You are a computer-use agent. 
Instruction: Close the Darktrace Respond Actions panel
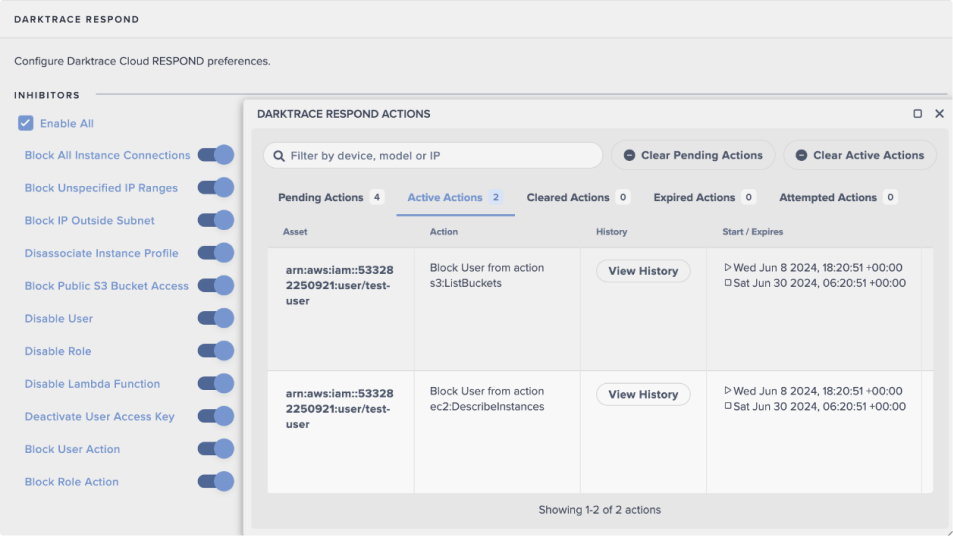click(x=939, y=114)
